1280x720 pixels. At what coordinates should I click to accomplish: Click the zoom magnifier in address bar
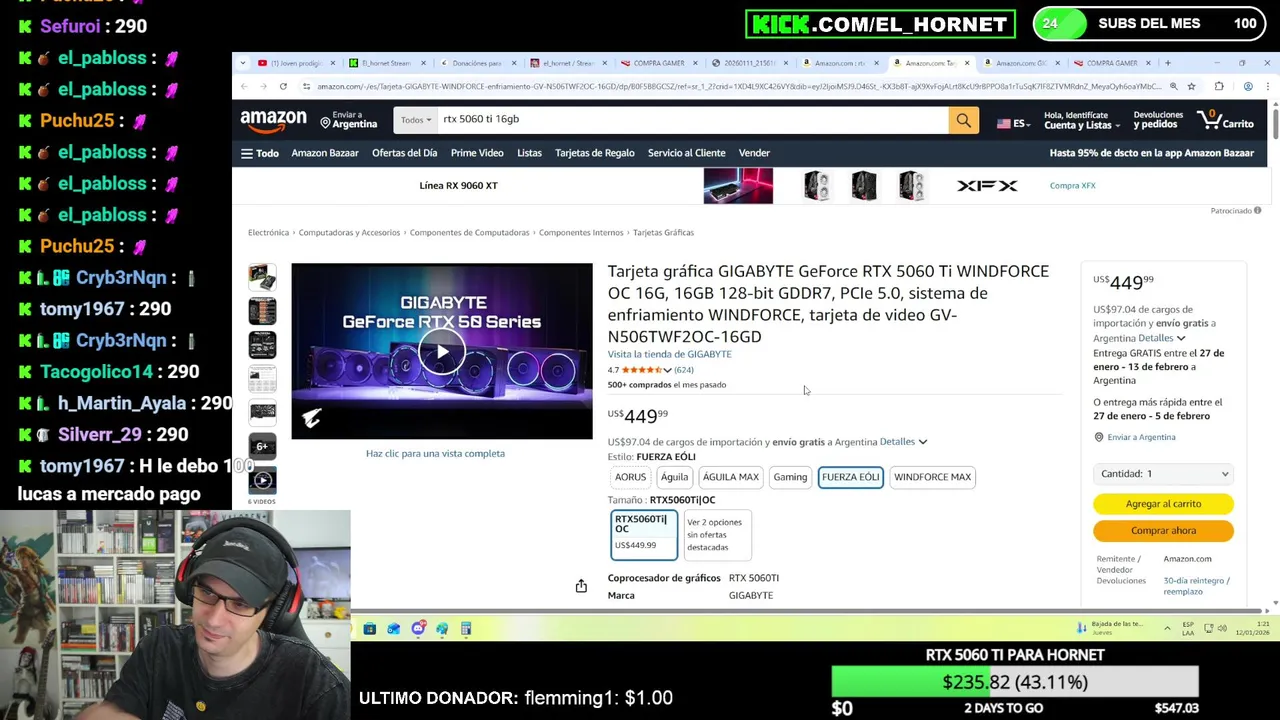click(1173, 87)
